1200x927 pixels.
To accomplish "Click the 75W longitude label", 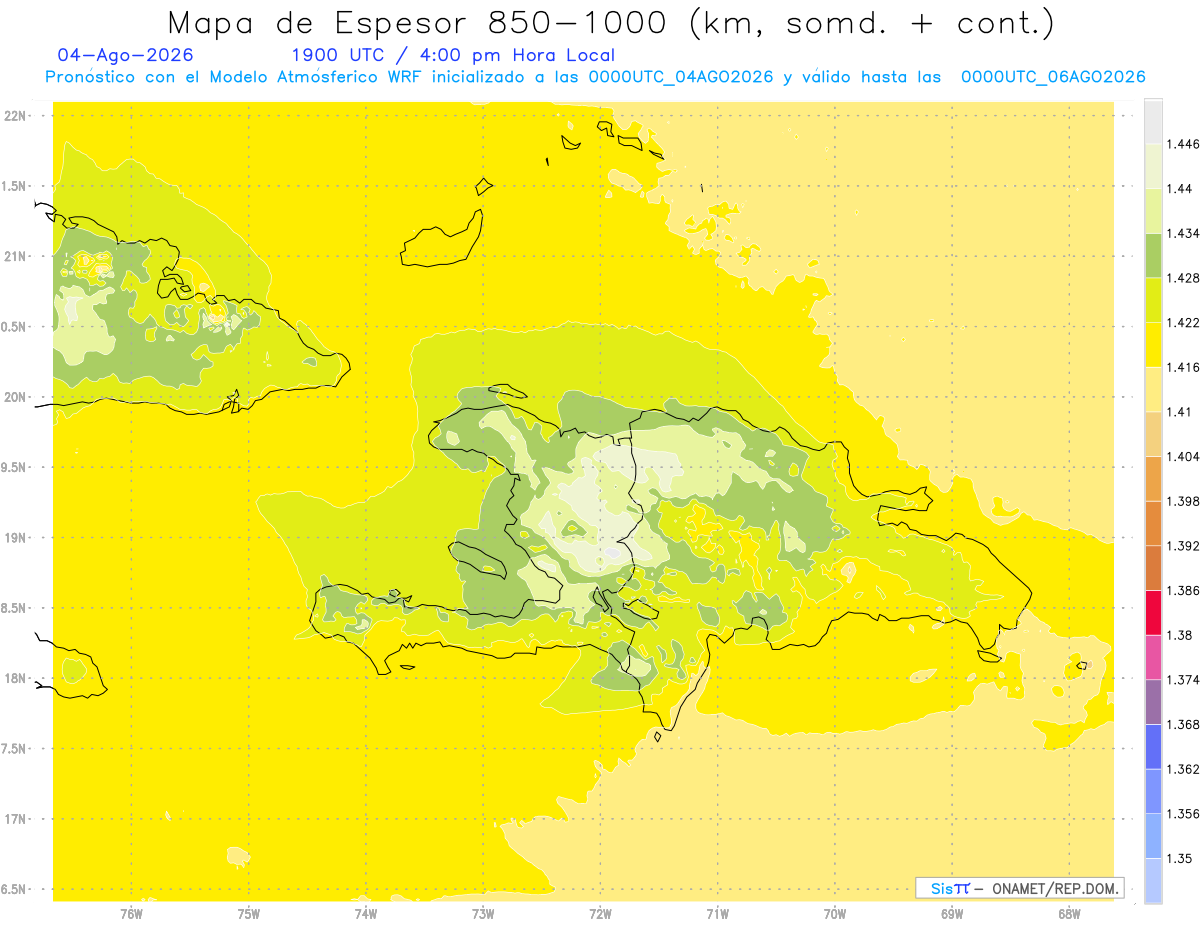I will 248,914.
